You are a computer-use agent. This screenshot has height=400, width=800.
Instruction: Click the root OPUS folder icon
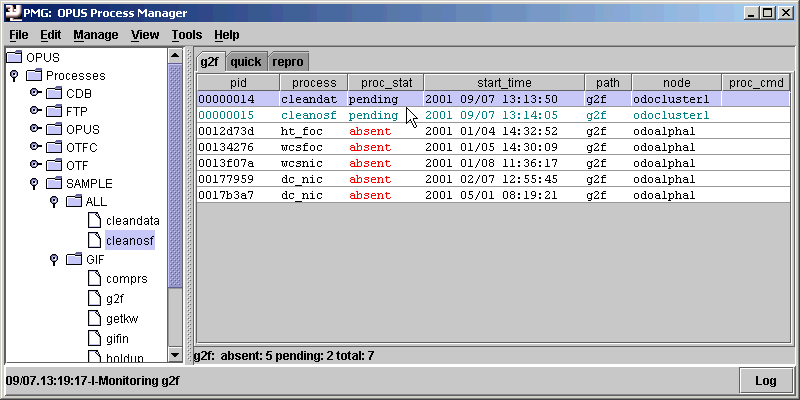pos(16,57)
